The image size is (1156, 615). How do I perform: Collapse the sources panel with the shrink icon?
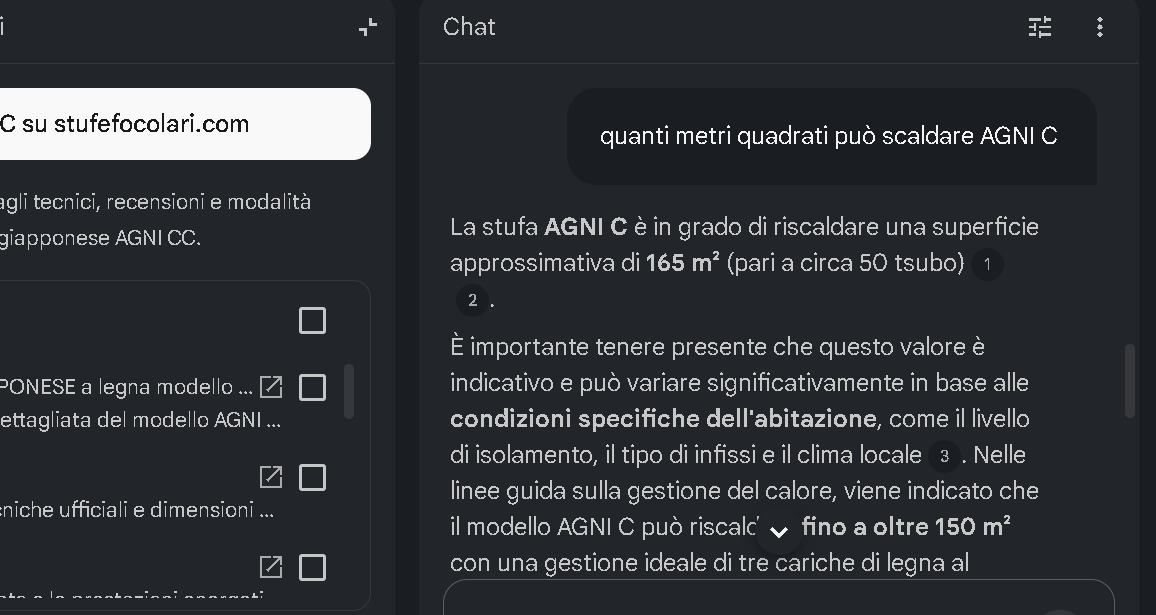368,27
